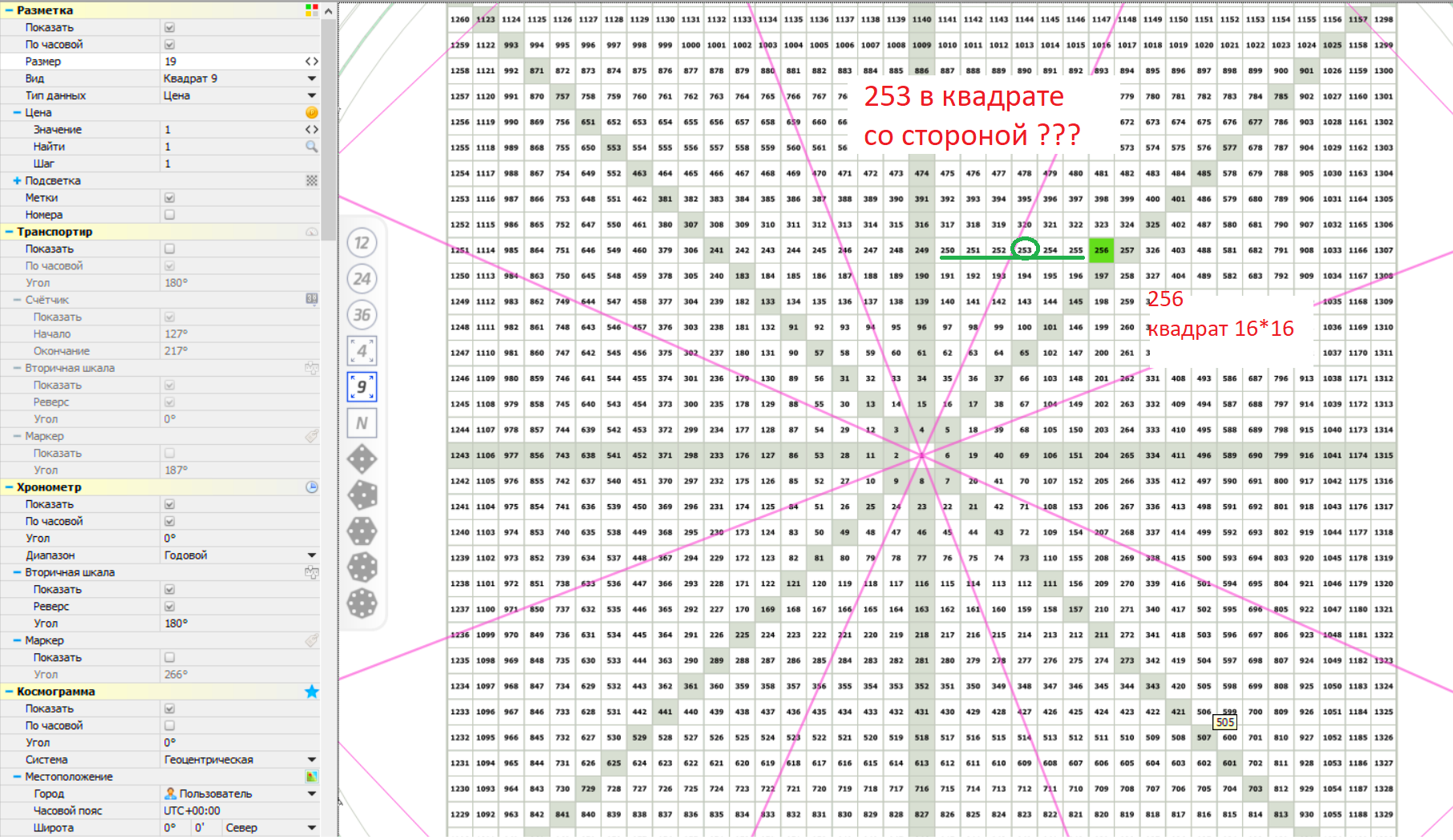Image resolution: width=1453 pixels, height=840 pixels.
Task: Choose the hexagon polygon icon
Action: point(362,531)
